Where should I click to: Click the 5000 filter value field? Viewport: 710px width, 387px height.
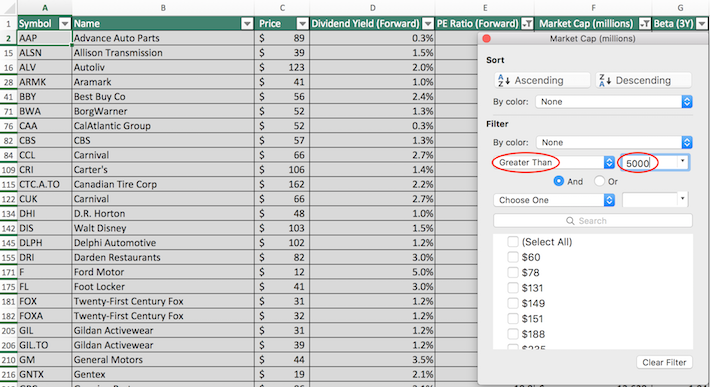[648, 163]
